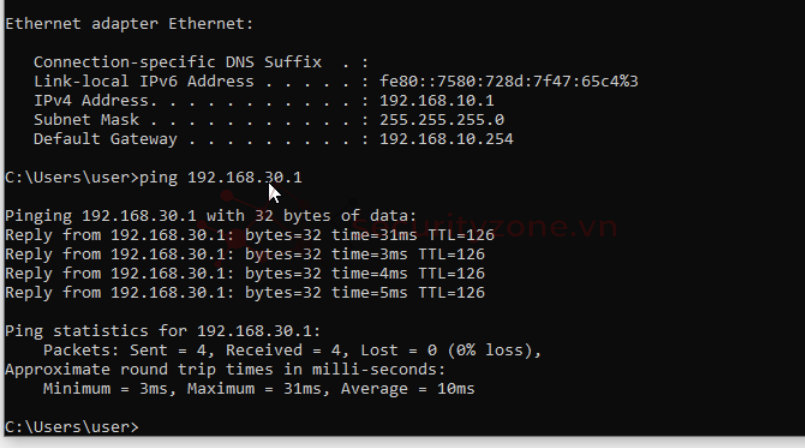This screenshot has height=448, width=805.
Task: Click the subnet mask value 255.255.255.0
Action: point(441,120)
